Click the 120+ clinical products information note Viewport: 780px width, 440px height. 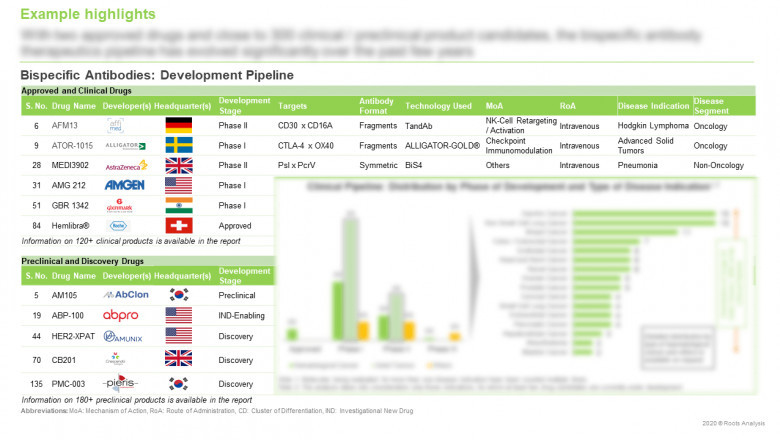click(131, 241)
